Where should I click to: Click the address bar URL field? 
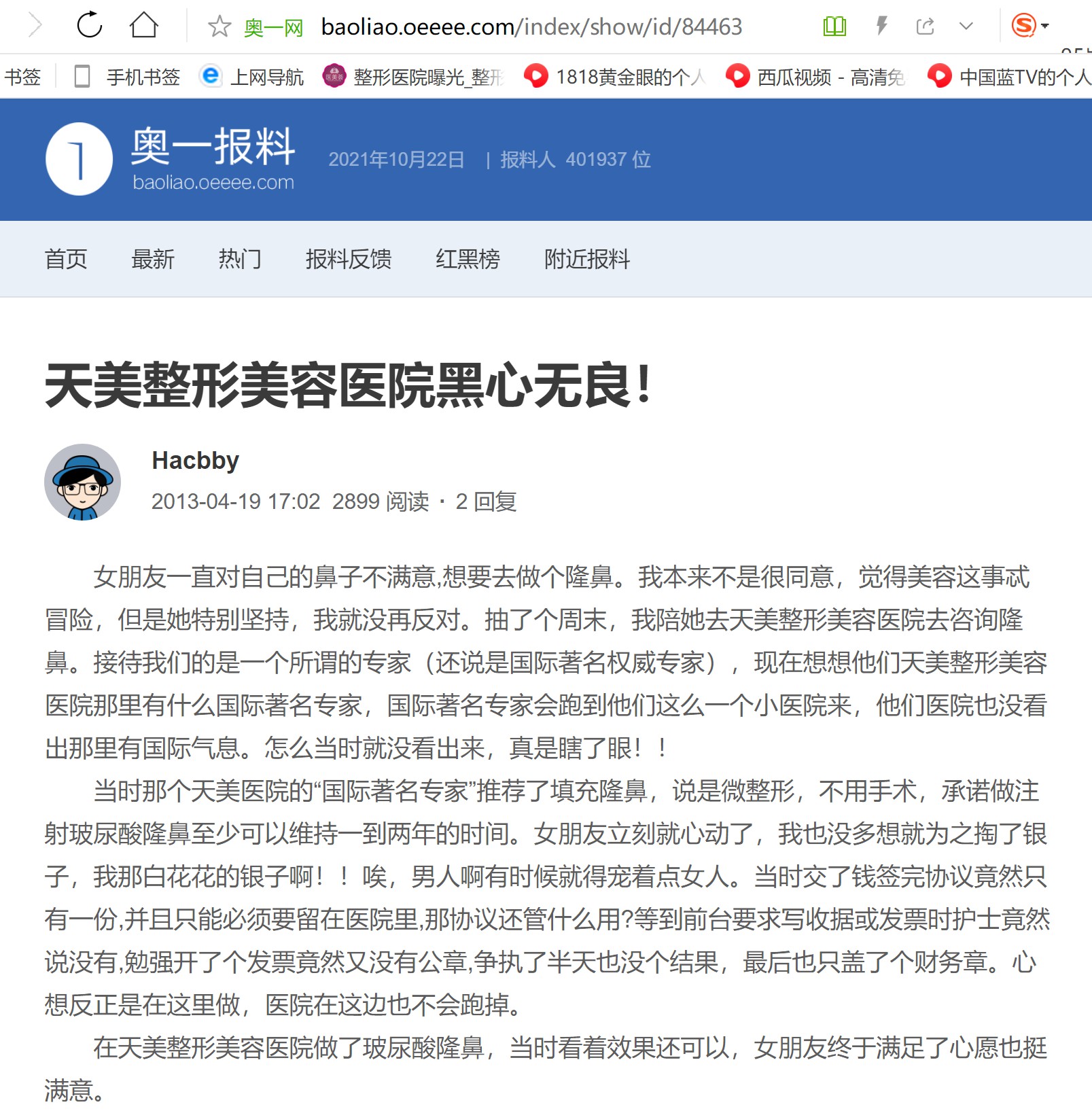click(x=531, y=27)
